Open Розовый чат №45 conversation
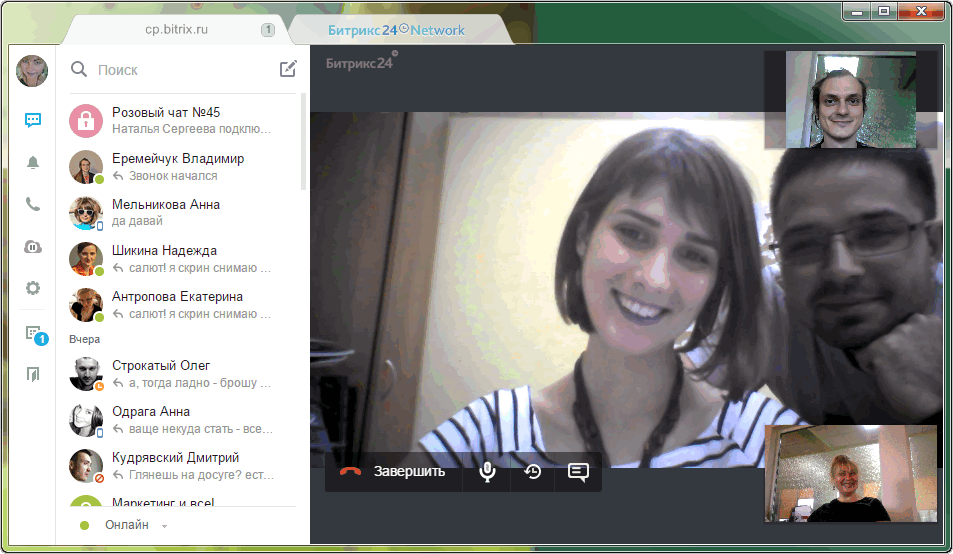This screenshot has height=554, width=953. pos(182,120)
